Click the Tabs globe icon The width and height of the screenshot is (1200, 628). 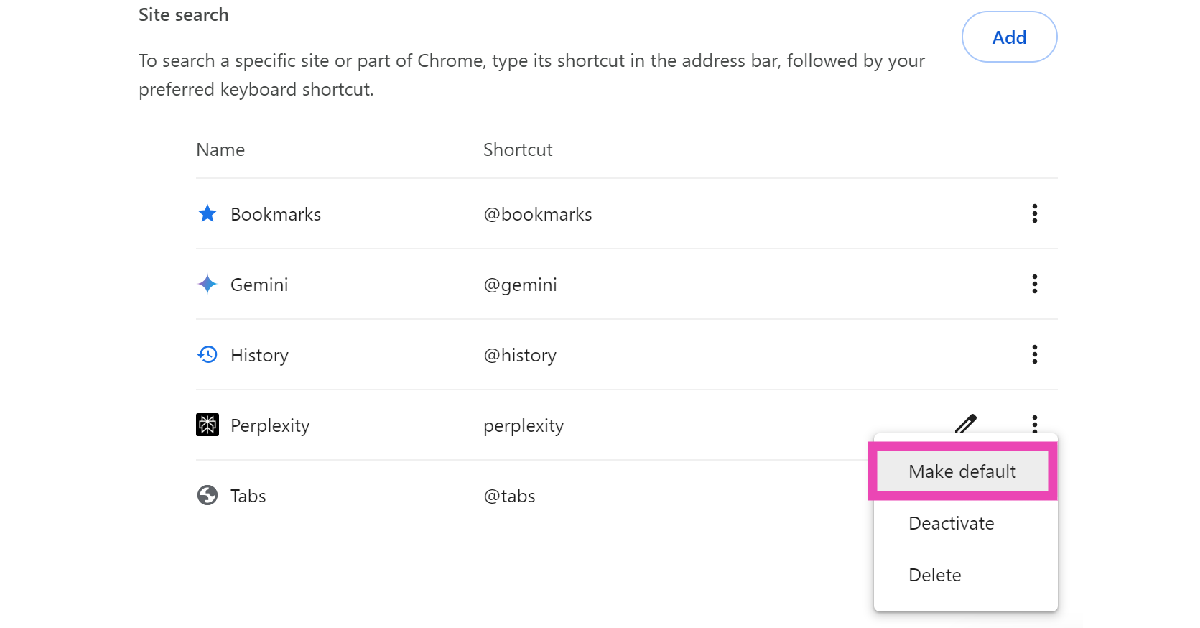point(207,496)
